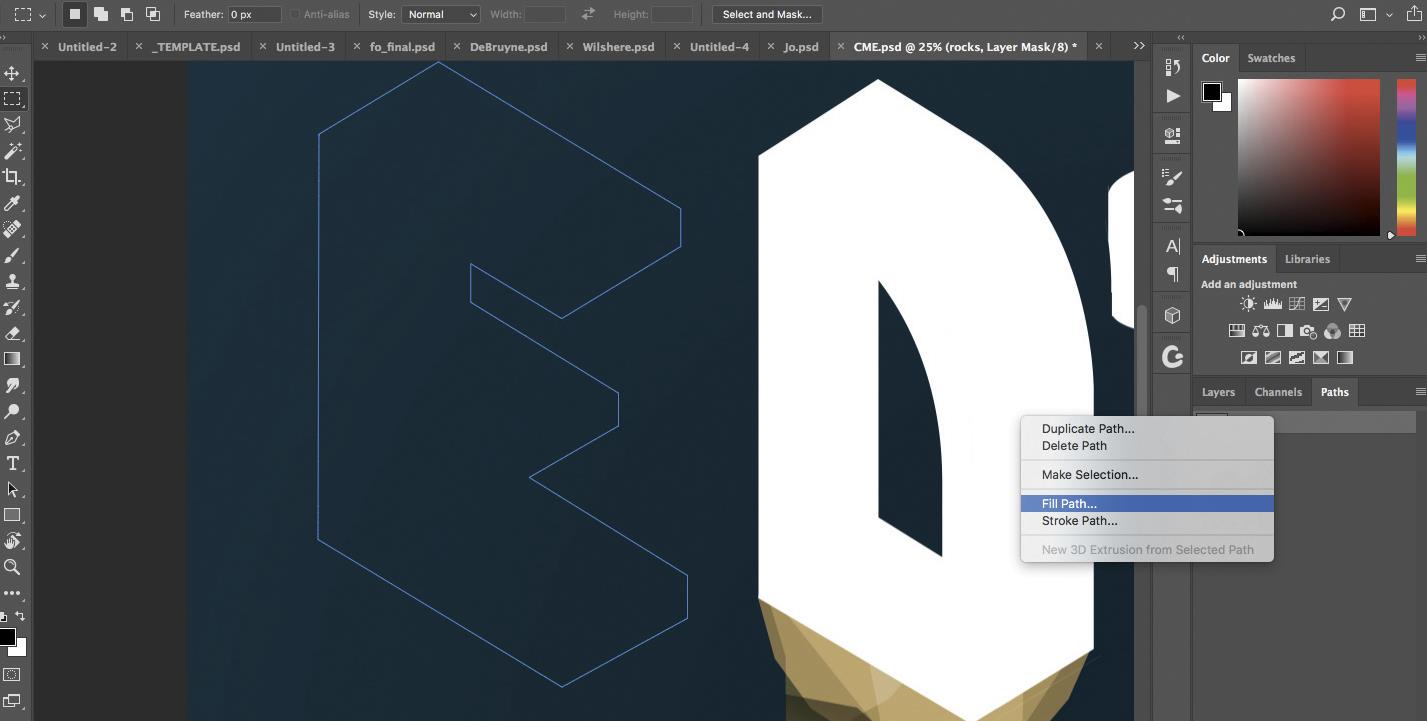Image resolution: width=1427 pixels, height=721 pixels.
Task: Select the Spot Healing Brush tool
Action: [13, 229]
